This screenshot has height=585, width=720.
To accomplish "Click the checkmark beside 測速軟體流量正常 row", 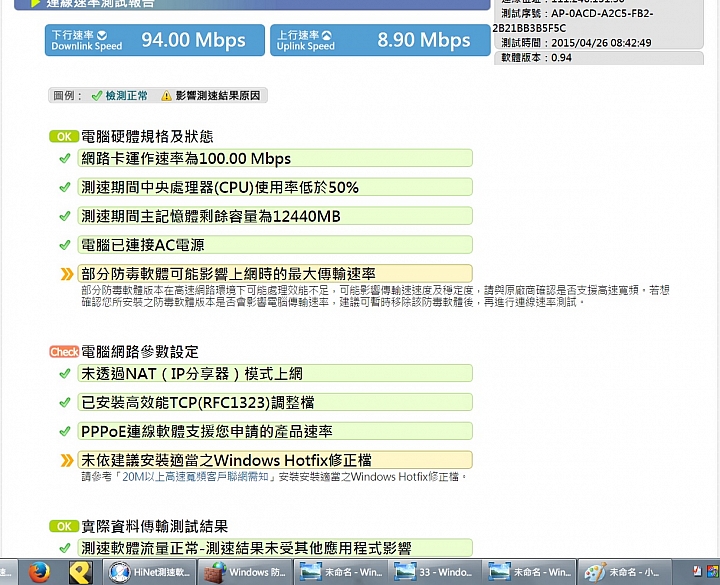I will pos(65,548).
